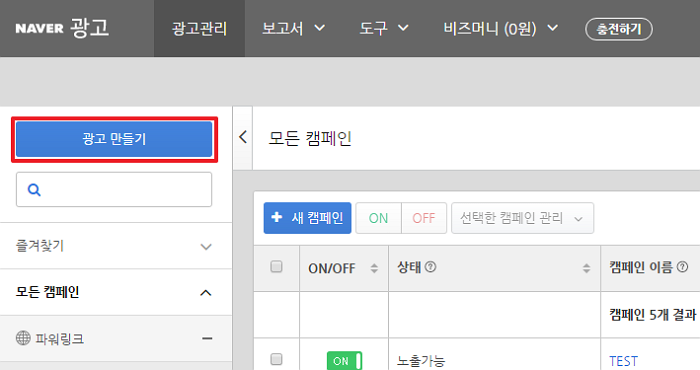Click the NAVER 광고 logo
This screenshot has height=370, width=700.
(x=62, y=28)
